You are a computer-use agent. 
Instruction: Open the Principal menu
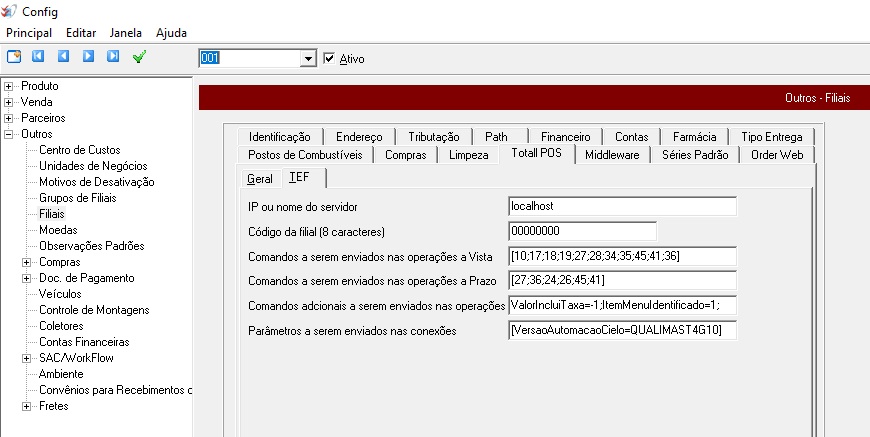point(29,33)
